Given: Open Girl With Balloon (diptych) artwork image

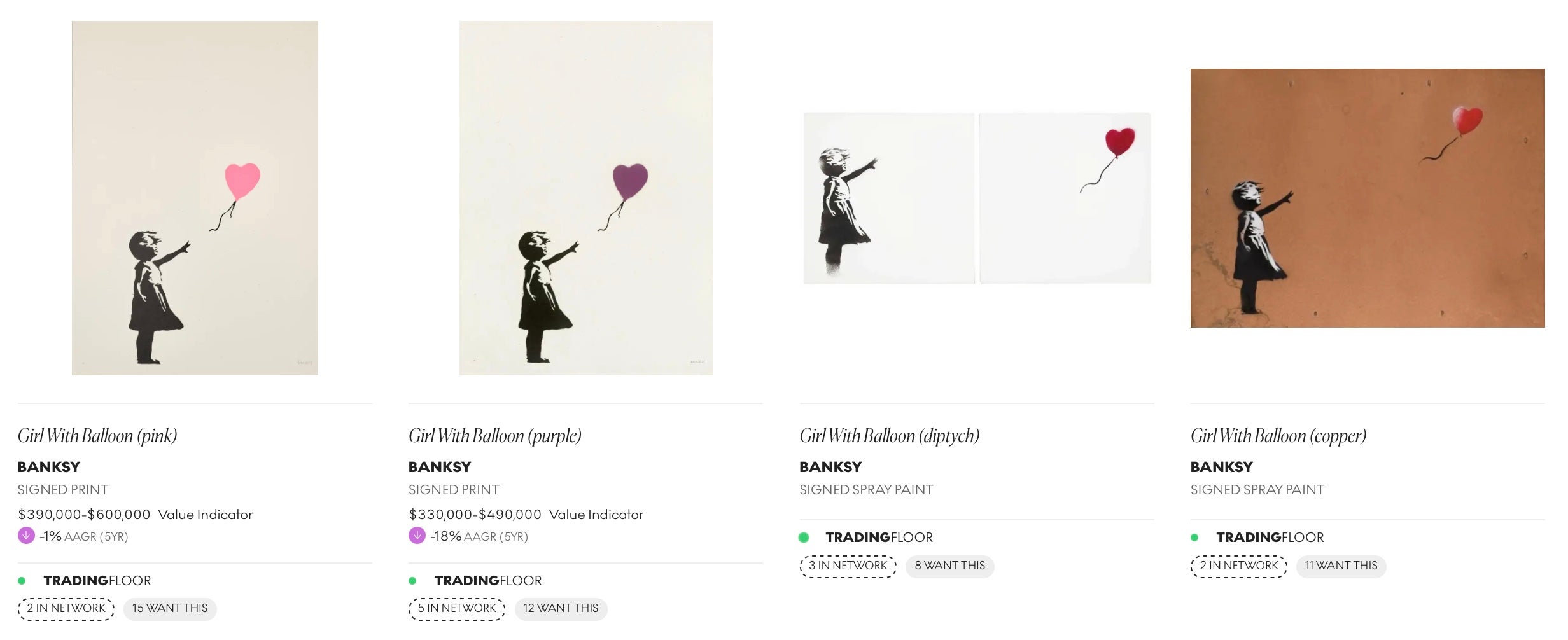Looking at the screenshot, I should coord(977,198).
